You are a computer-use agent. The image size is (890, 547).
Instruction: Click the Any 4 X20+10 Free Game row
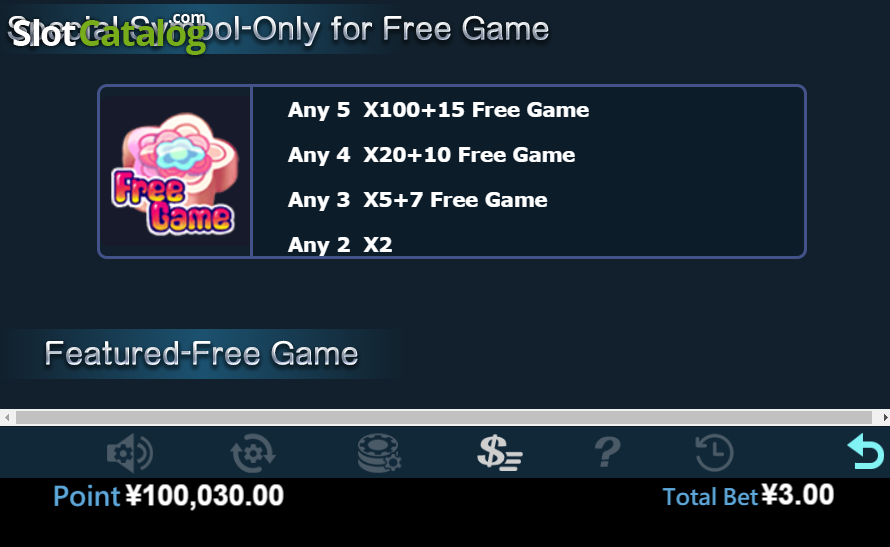coord(431,154)
